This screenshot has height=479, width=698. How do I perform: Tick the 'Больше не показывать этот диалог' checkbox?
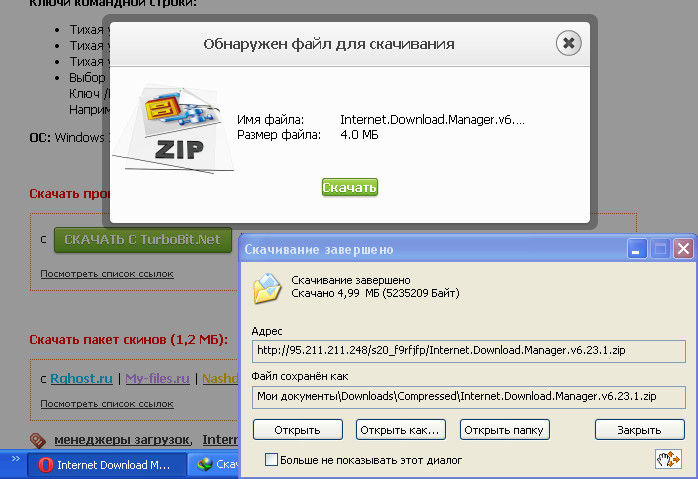[x=271, y=460]
